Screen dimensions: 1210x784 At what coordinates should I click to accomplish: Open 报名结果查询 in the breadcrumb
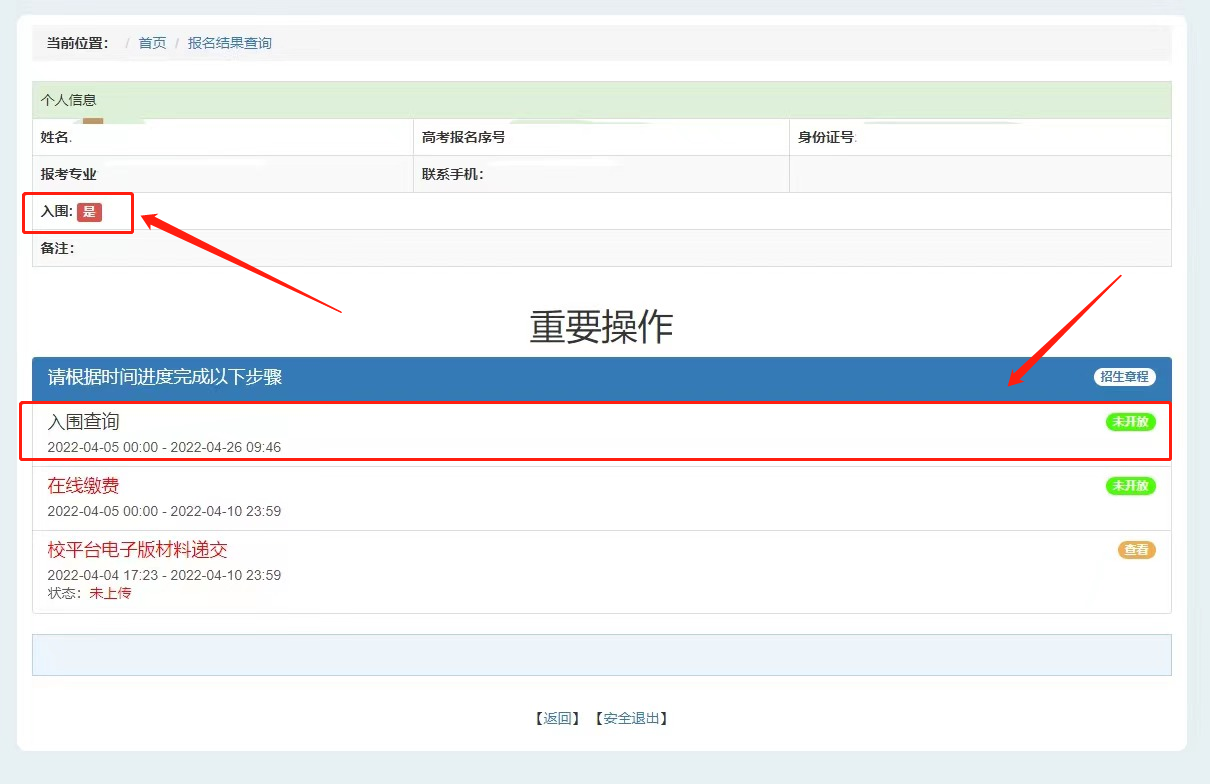click(229, 43)
